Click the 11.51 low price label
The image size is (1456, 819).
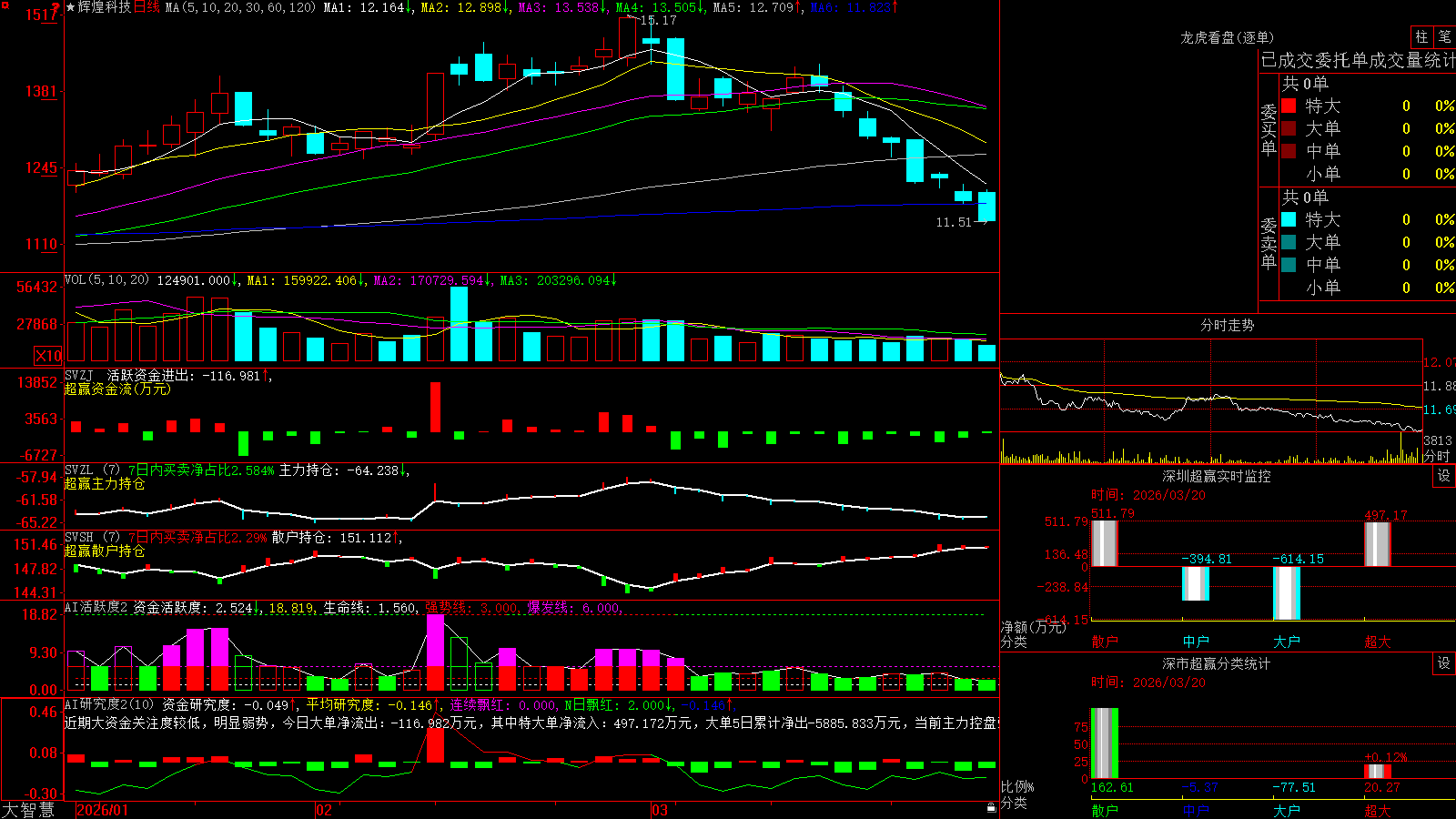coord(954,222)
